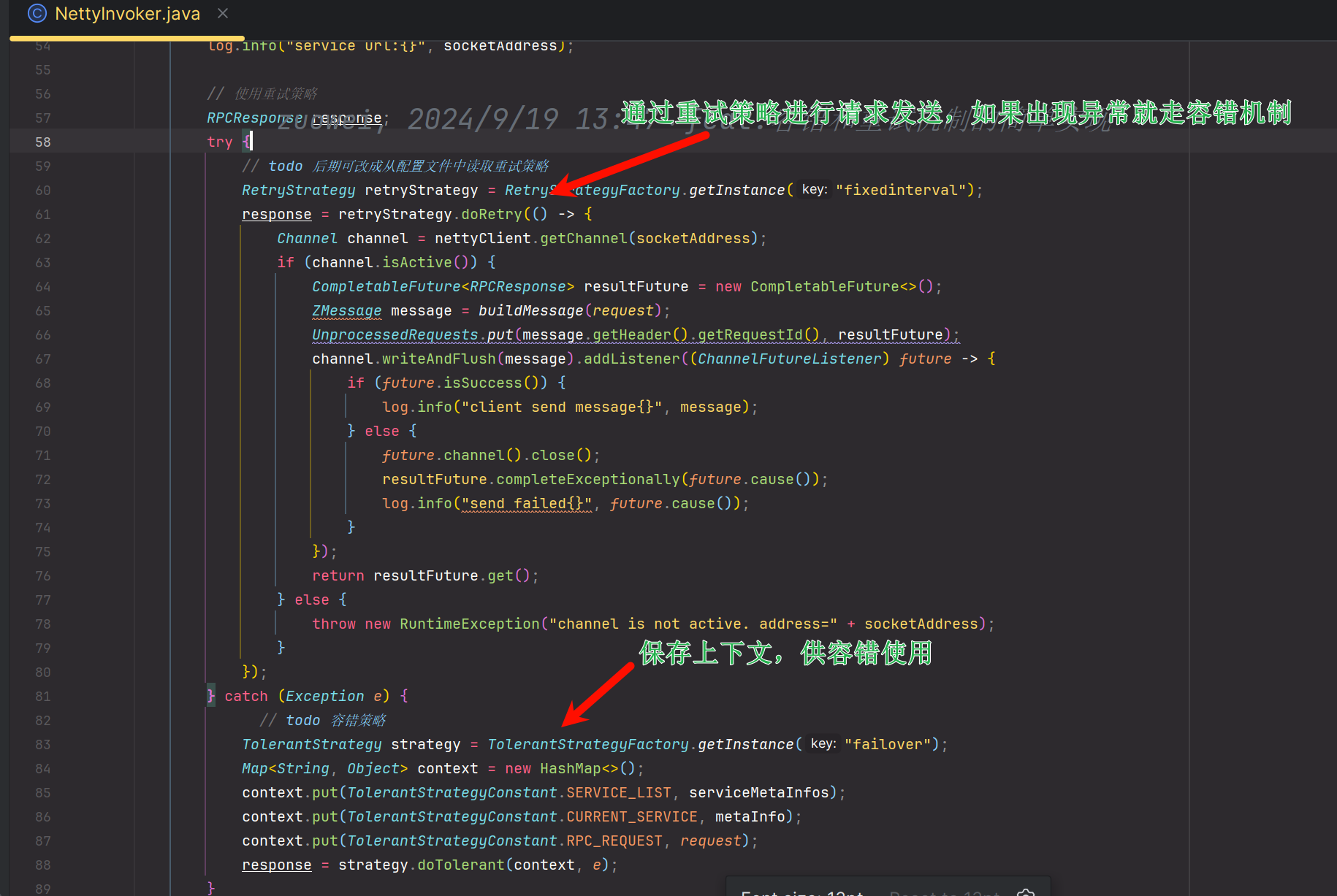Click RPC_REQUEST constant on line 87

(x=614, y=841)
